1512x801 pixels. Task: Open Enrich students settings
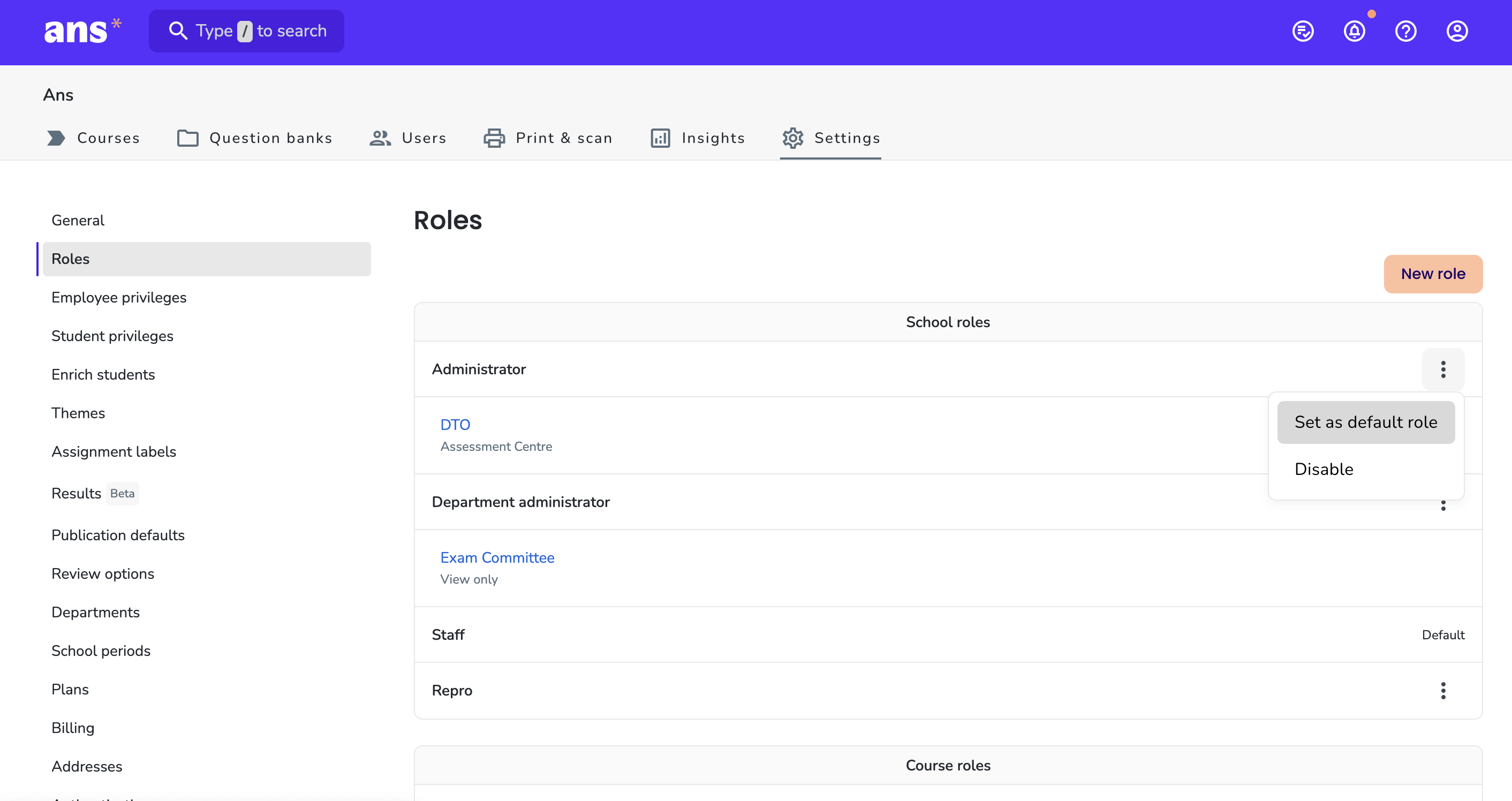(207, 374)
